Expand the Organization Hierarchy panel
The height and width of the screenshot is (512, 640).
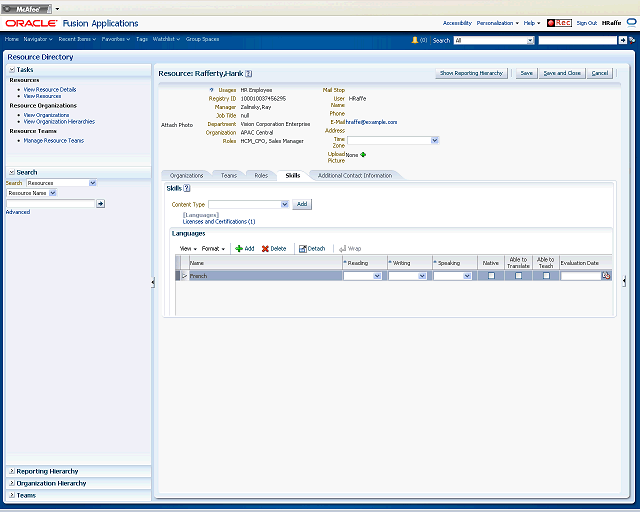click(x=12, y=483)
